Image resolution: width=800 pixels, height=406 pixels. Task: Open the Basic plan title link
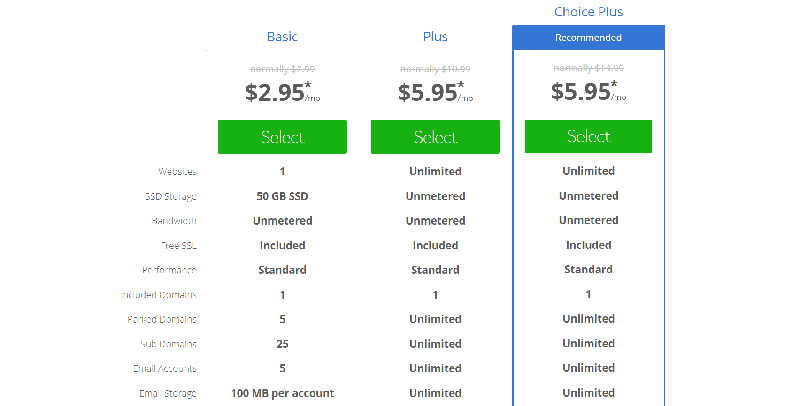(282, 37)
